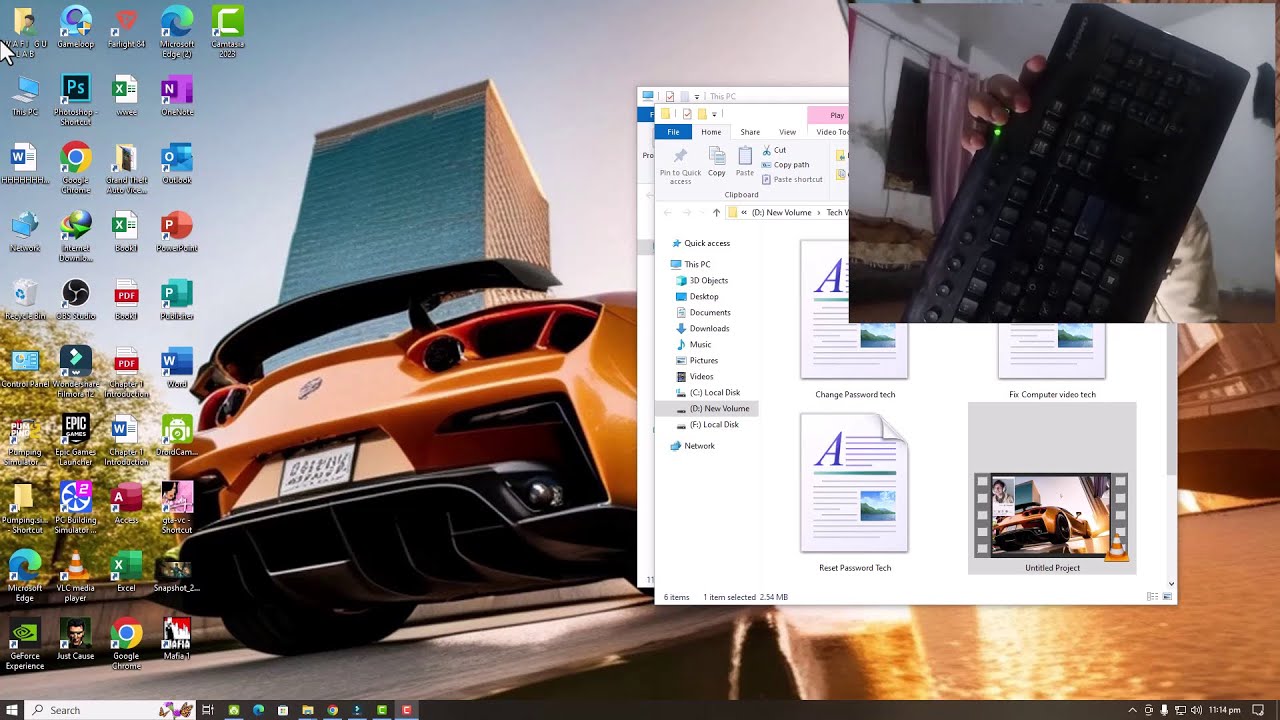The height and width of the screenshot is (720, 1280).
Task: Select Quick access in navigation pane
Action: coord(706,243)
